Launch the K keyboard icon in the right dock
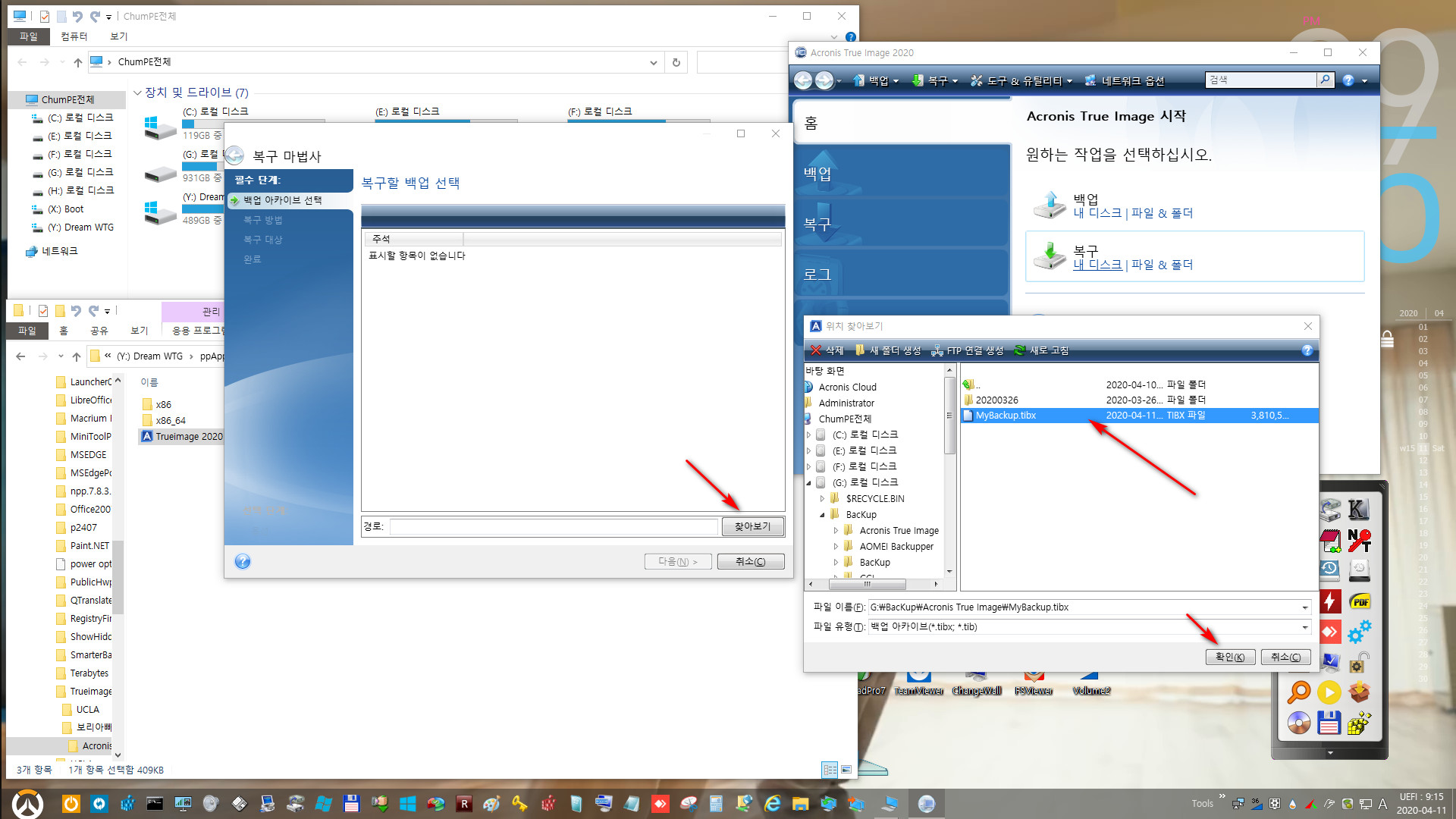 click(1358, 510)
